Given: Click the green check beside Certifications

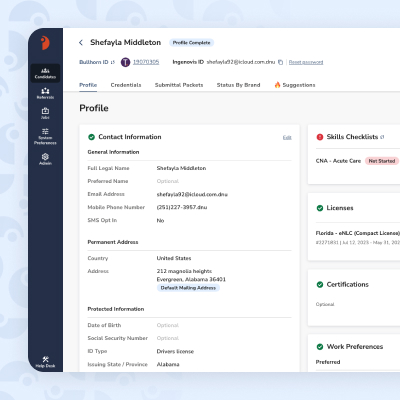Looking at the screenshot, I should 320,285.
